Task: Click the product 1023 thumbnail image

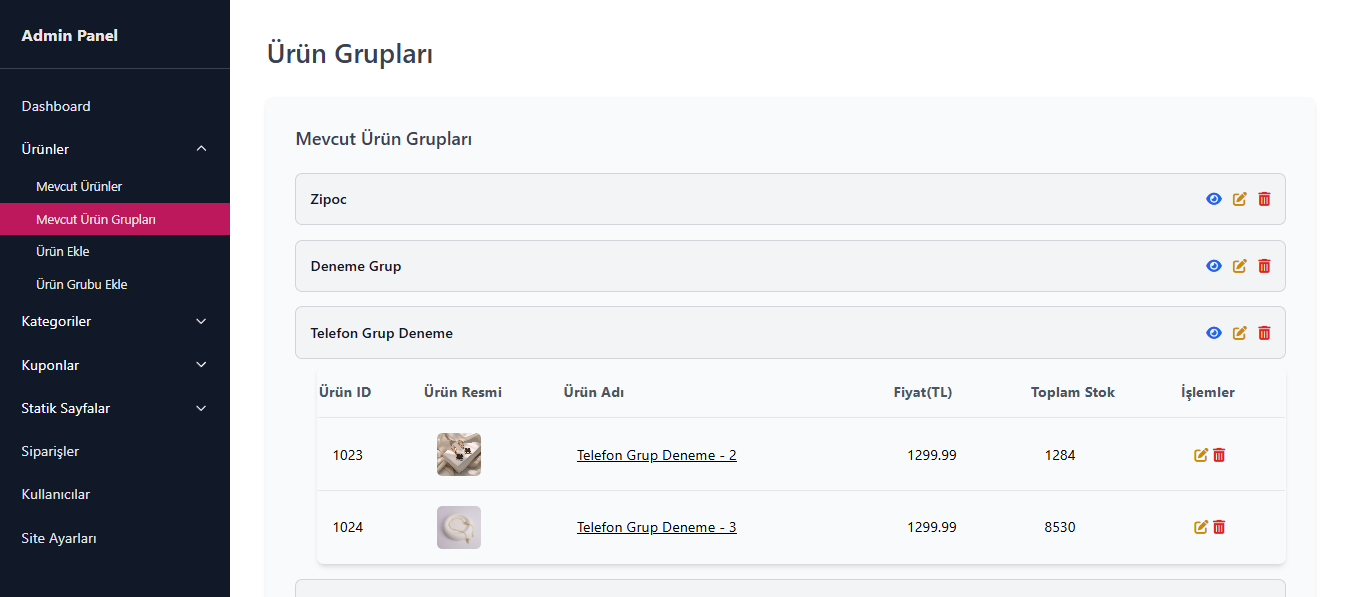Action: click(x=459, y=454)
